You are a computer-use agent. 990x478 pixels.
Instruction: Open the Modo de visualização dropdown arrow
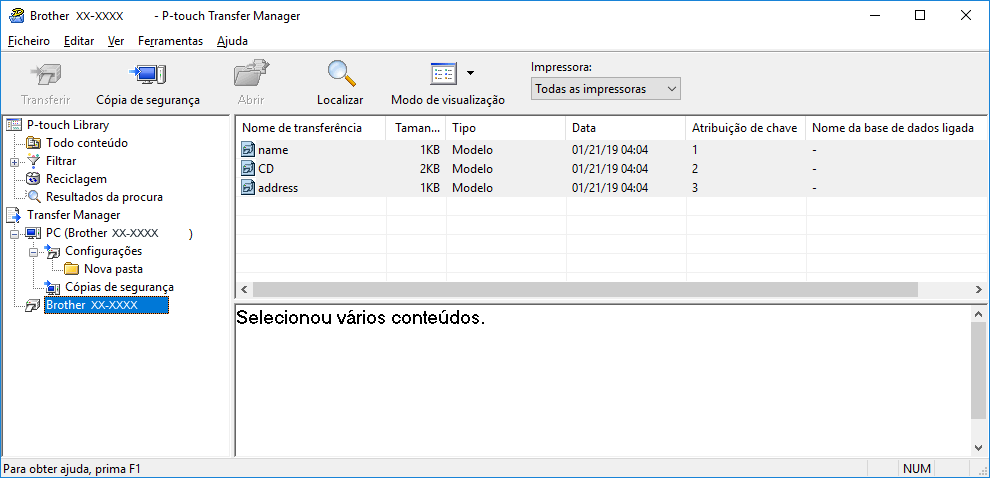click(x=470, y=73)
